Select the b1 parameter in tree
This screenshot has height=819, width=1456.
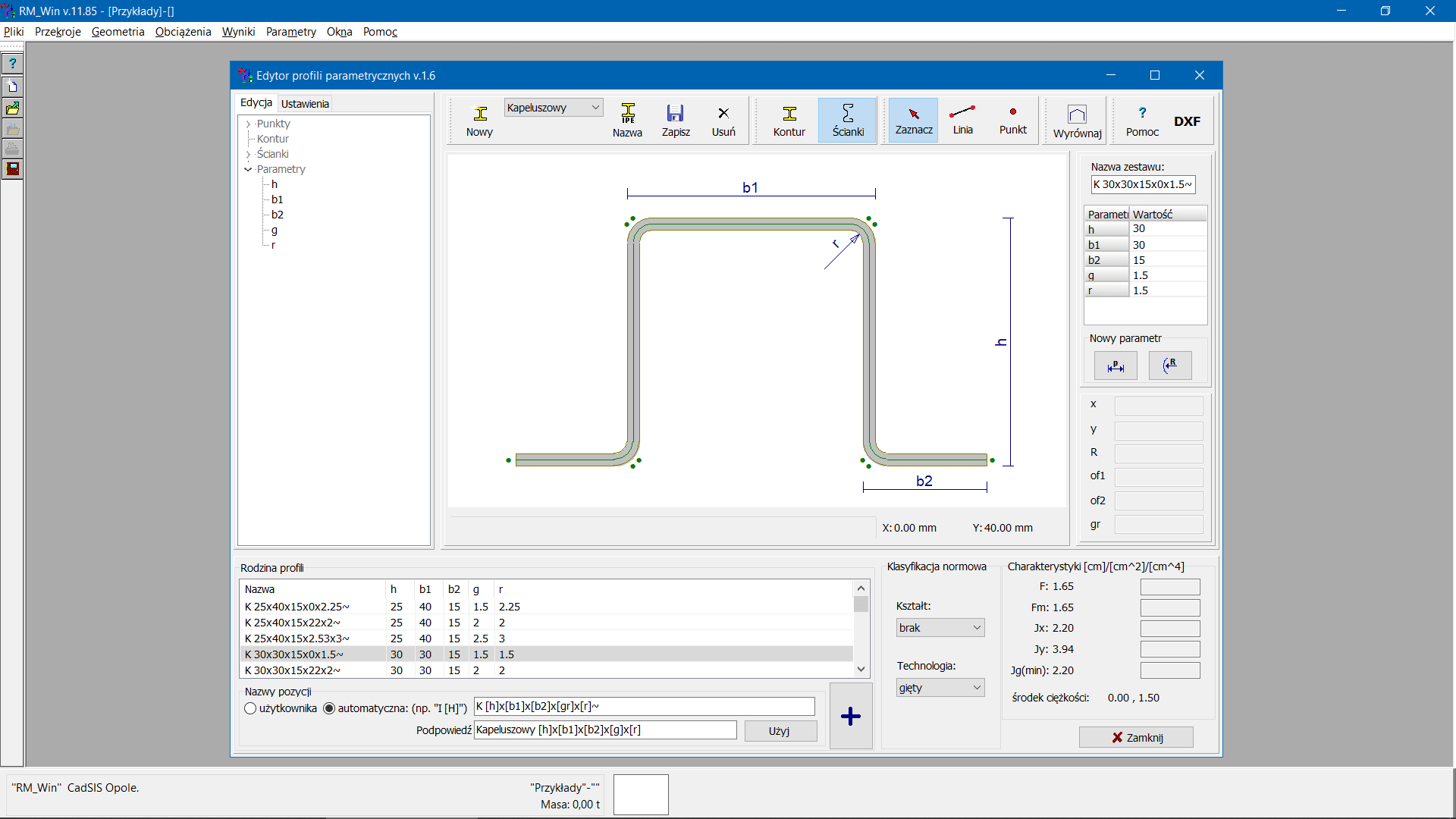pyautogui.click(x=278, y=200)
